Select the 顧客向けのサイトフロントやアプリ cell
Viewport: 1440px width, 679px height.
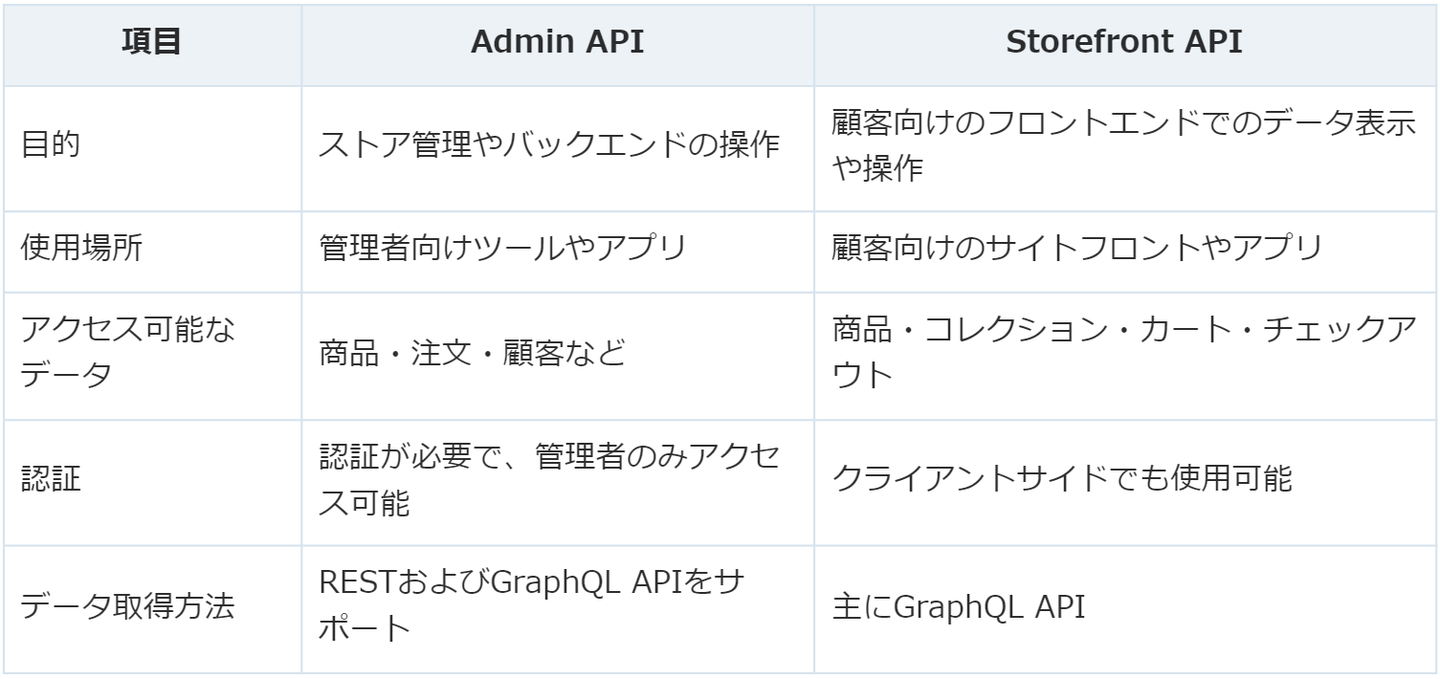click(x=1077, y=248)
